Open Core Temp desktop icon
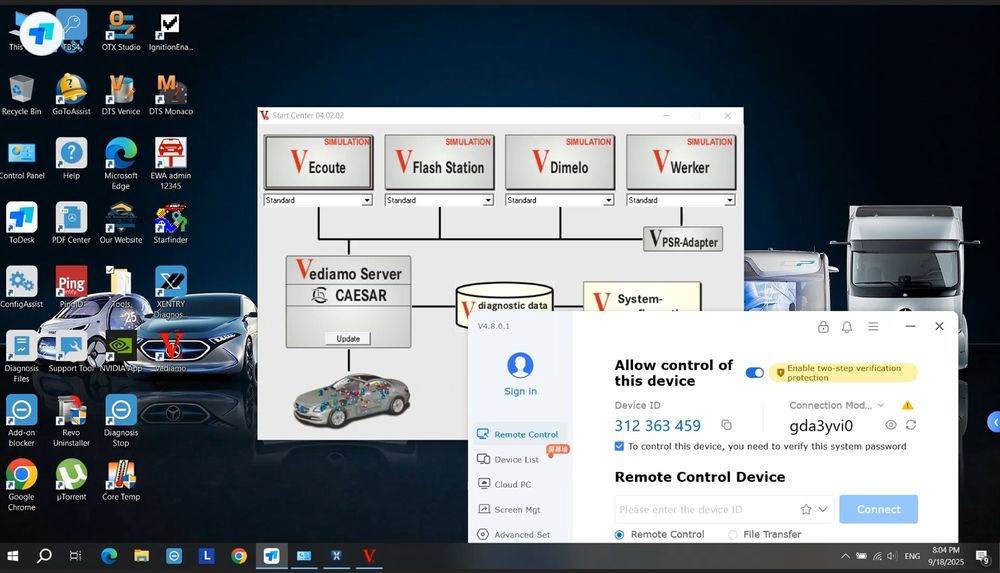 (x=121, y=480)
